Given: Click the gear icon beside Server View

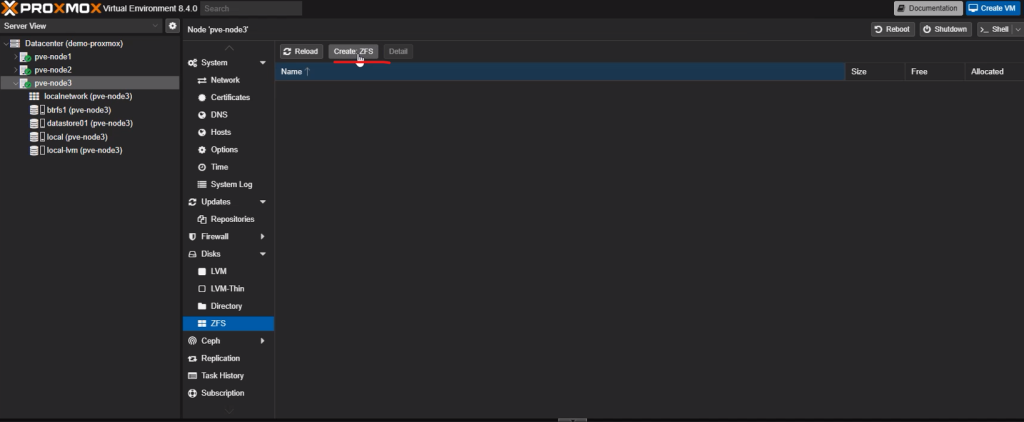Looking at the screenshot, I should coord(172,26).
